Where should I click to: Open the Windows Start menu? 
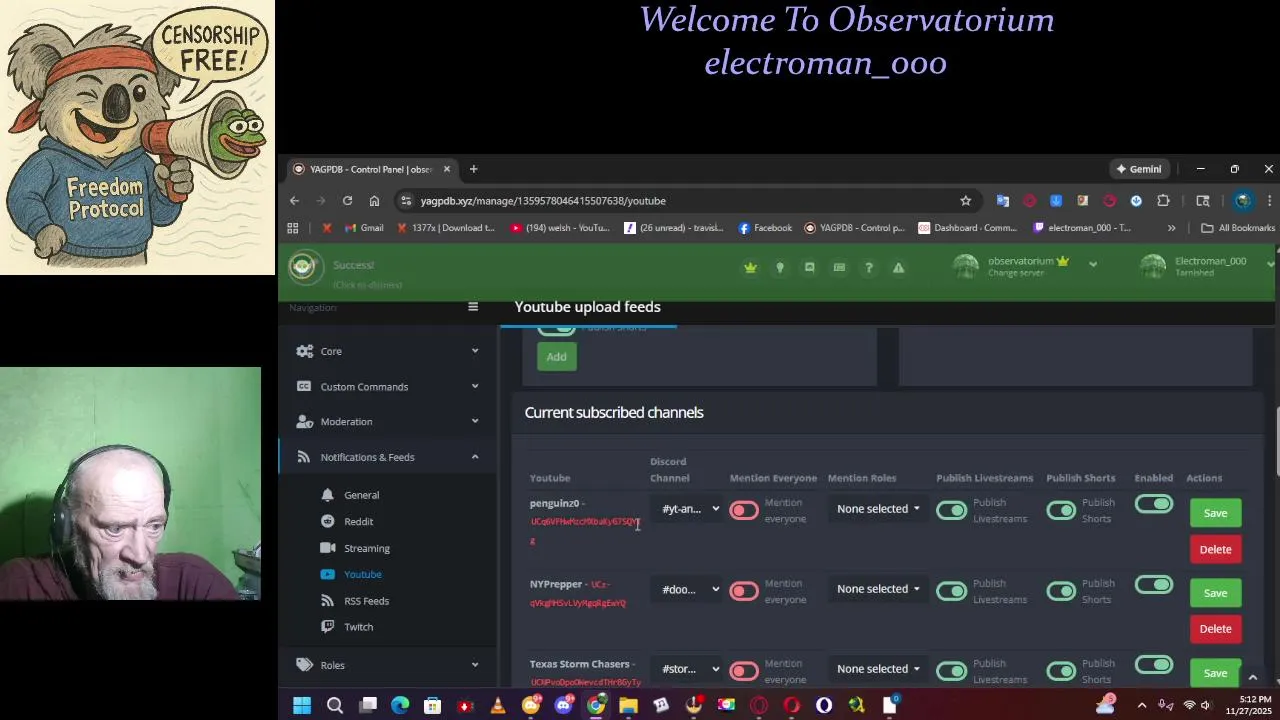302,706
